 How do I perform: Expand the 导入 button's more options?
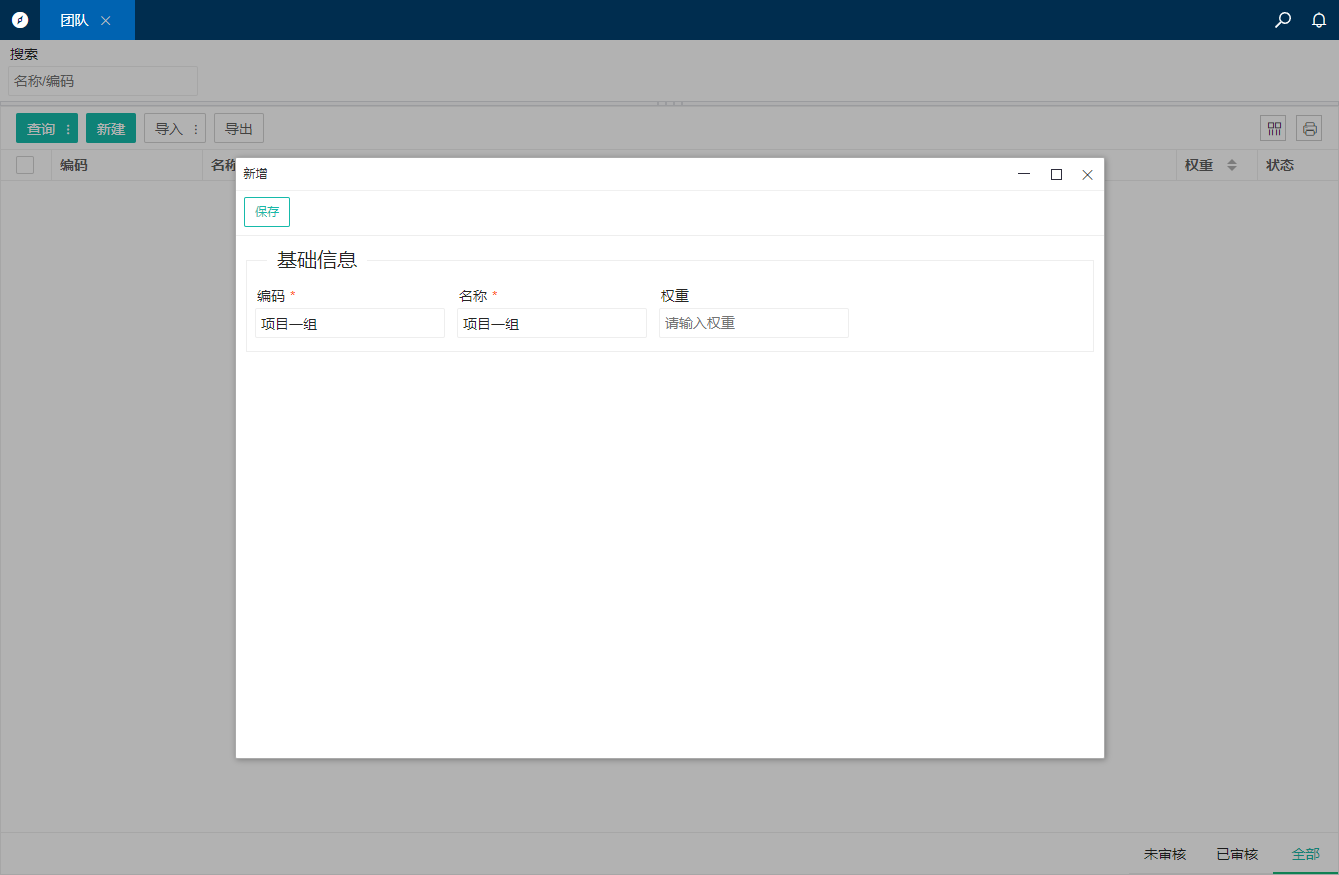coord(196,129)
